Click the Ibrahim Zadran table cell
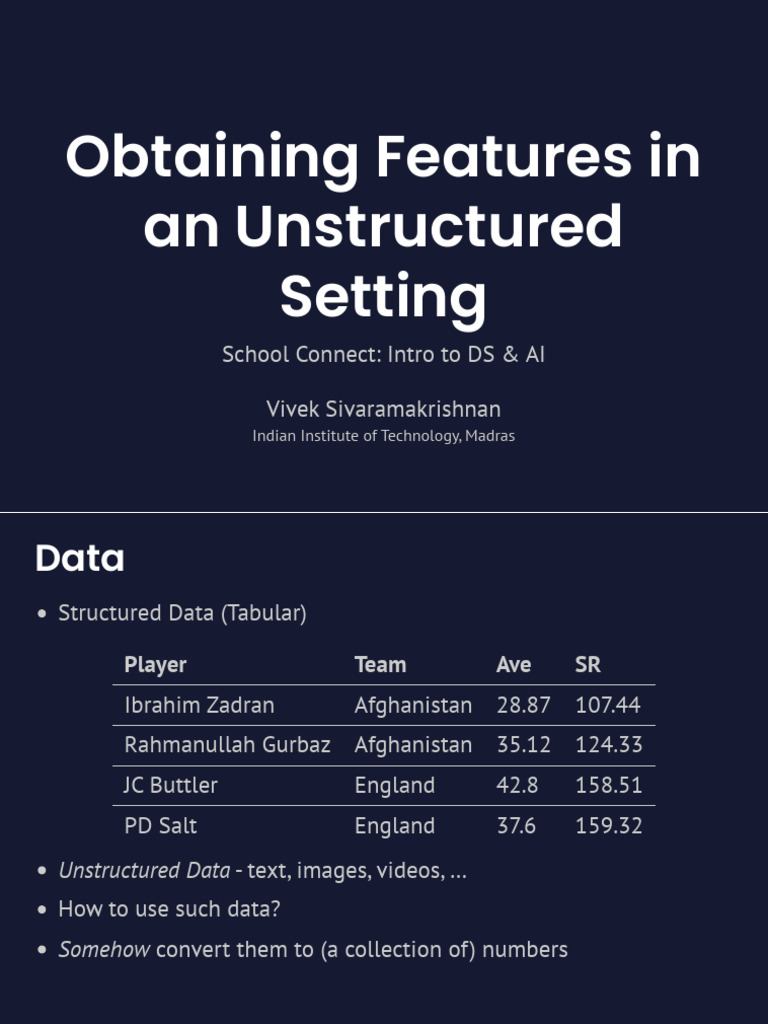Viewport: 768px width, 1024px height. (x=199, y=705)
